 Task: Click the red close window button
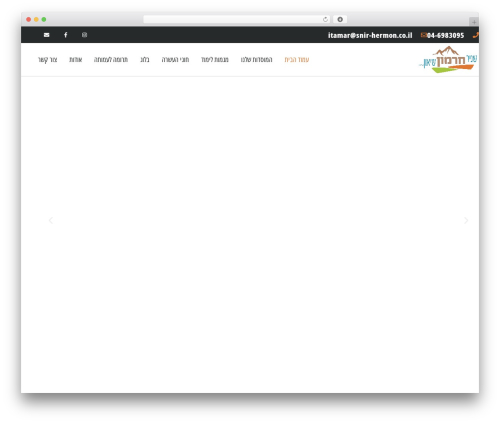29,19
